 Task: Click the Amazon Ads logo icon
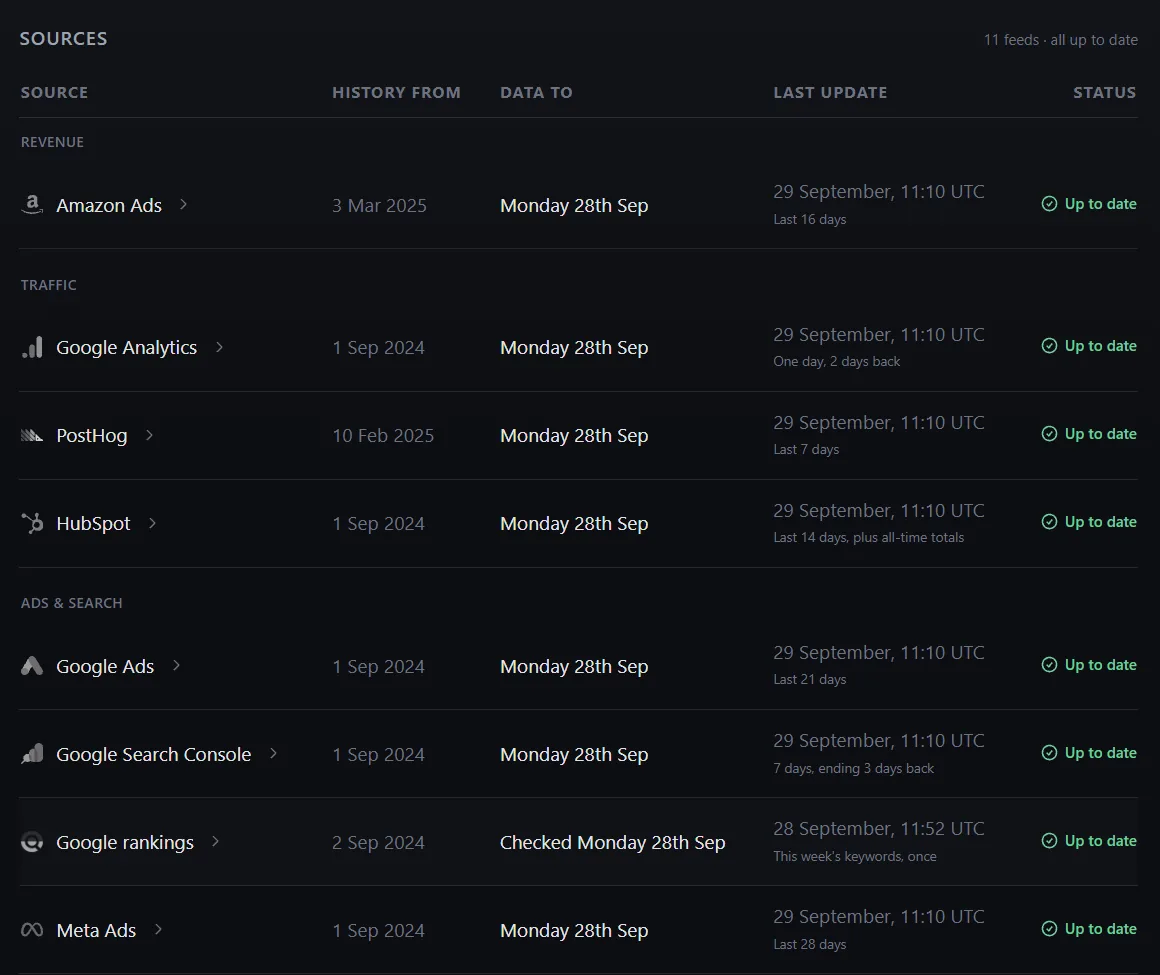[32, 205]
